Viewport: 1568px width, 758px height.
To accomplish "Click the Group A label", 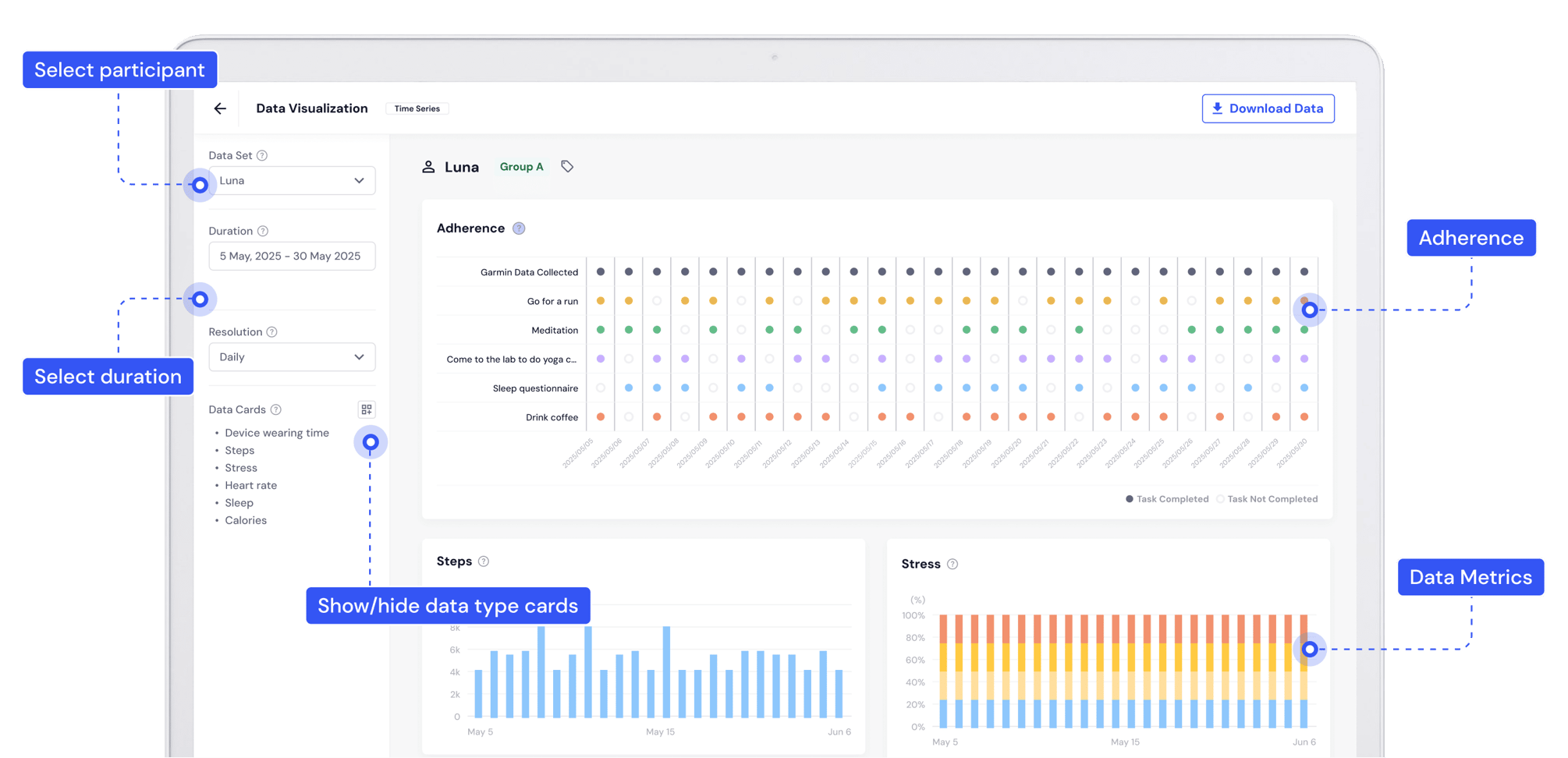I will click(521, 167).
